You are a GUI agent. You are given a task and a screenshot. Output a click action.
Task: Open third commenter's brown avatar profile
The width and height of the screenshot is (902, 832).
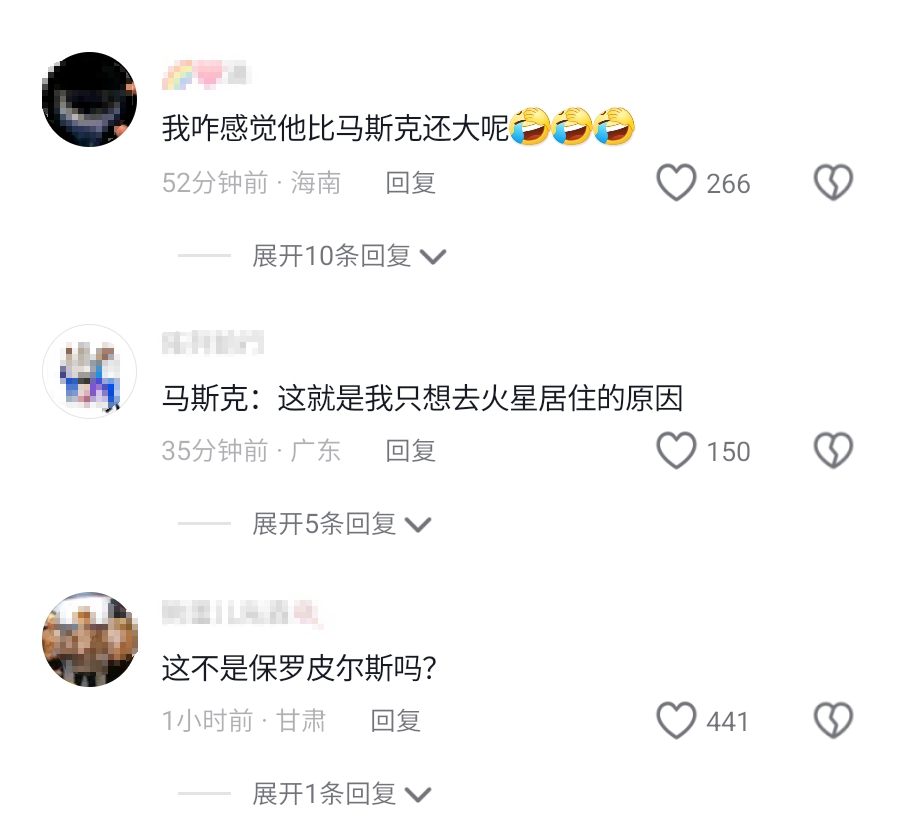[90, 639]
